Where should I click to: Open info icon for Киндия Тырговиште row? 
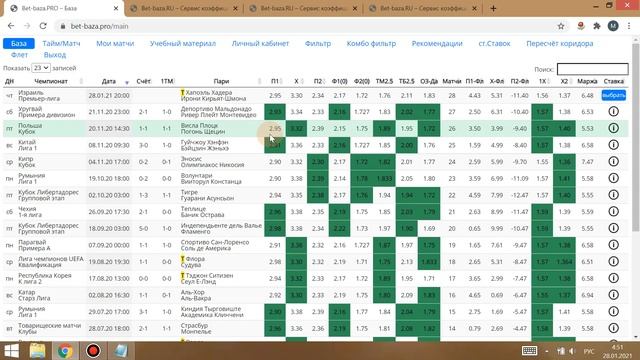(613, 311)
